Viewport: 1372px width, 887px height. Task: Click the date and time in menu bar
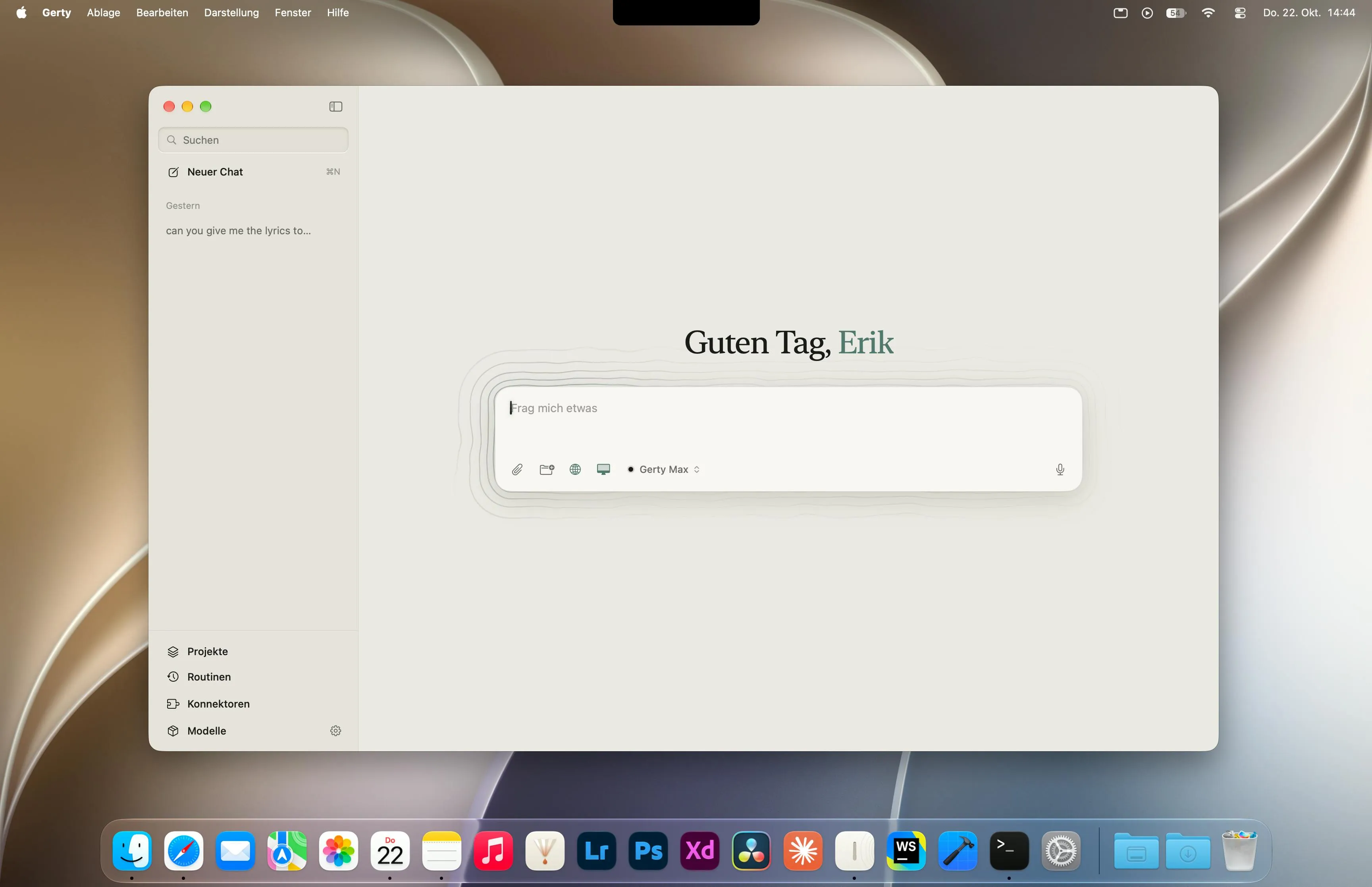[x=1309, y=13]
